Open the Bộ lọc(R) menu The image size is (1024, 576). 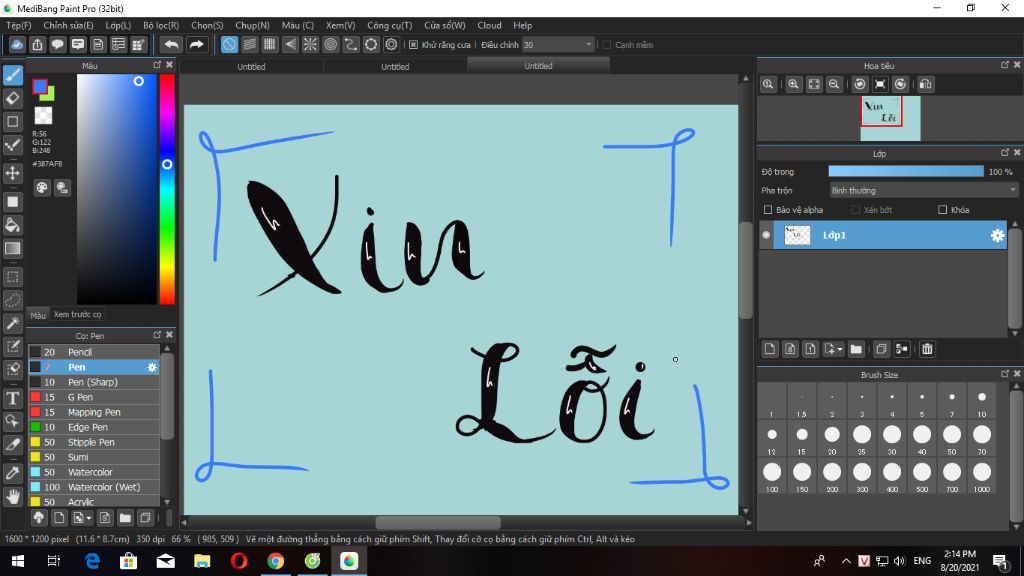point(161,25)
